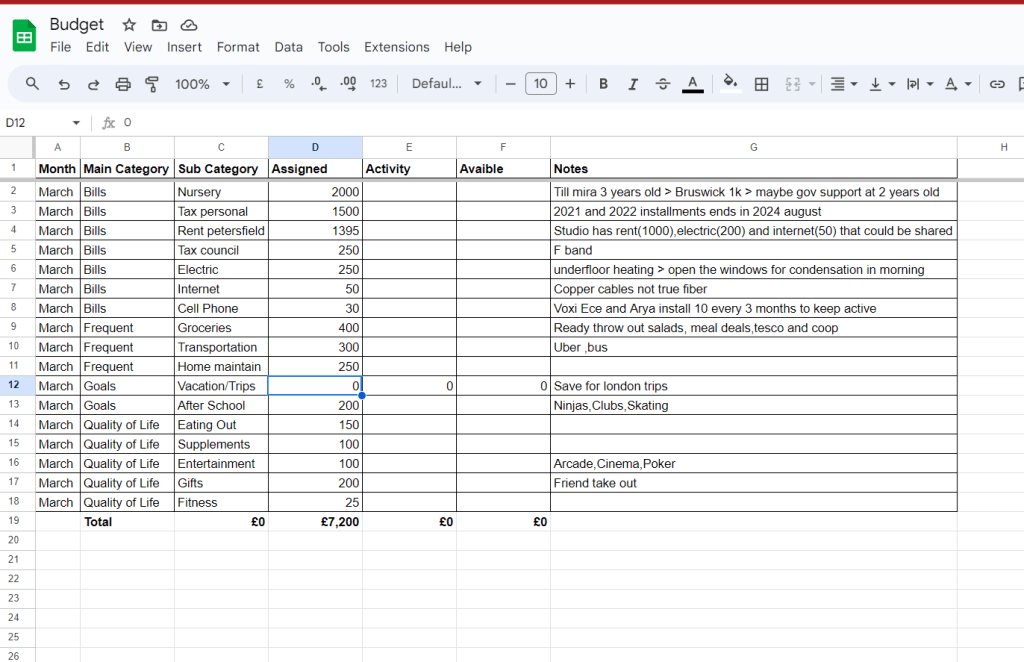Select the £7,200 total cell
The image size is (1024, 662).
click(315, 522)
